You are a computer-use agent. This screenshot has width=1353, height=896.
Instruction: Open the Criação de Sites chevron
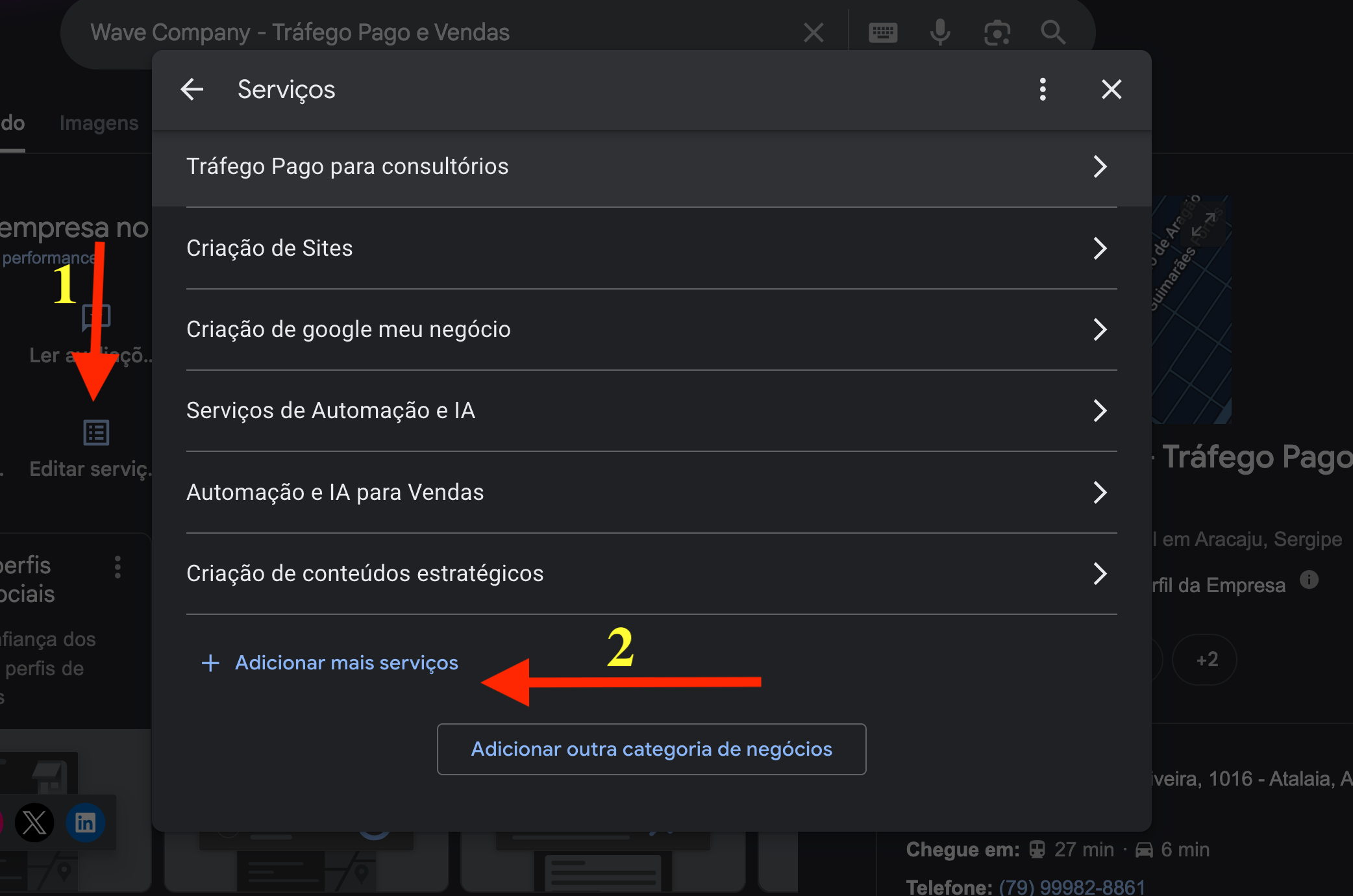1099,248
